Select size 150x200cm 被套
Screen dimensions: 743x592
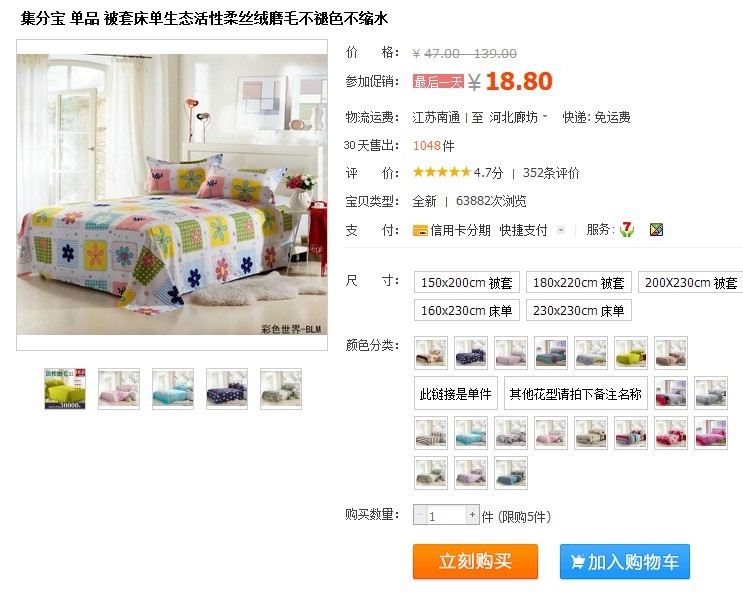tap(467, 282)
